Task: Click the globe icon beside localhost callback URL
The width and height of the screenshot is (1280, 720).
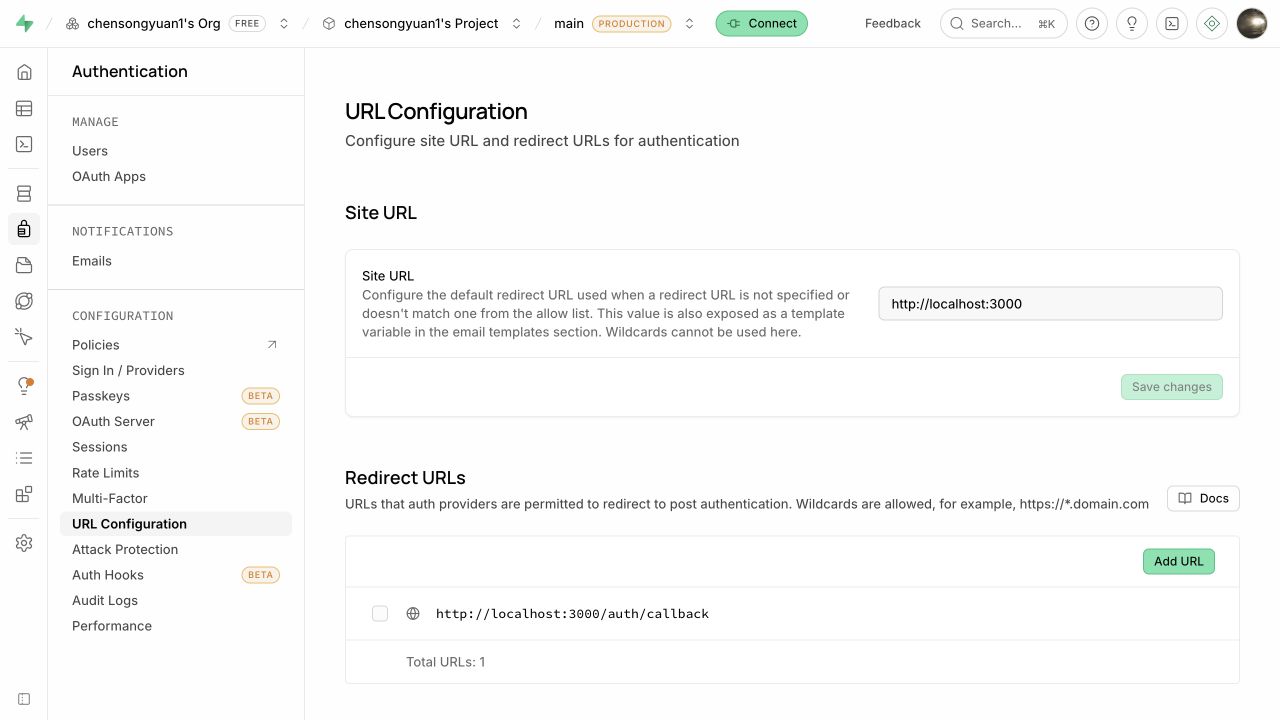Action: click(x=413, y=614)
